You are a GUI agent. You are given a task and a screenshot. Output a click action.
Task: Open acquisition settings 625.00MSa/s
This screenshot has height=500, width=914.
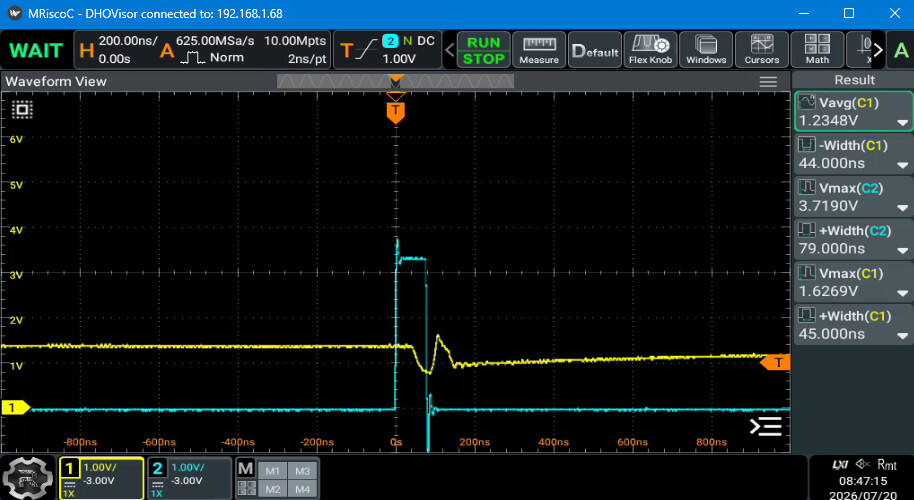pyautogui.click(x=244, y=50)
